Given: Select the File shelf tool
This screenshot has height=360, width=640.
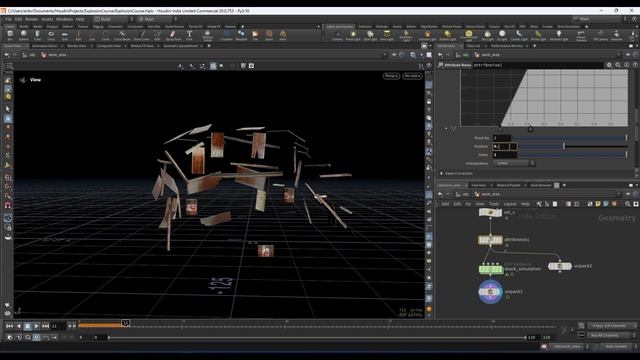Looking at the screenshot, I should (255, 36).
